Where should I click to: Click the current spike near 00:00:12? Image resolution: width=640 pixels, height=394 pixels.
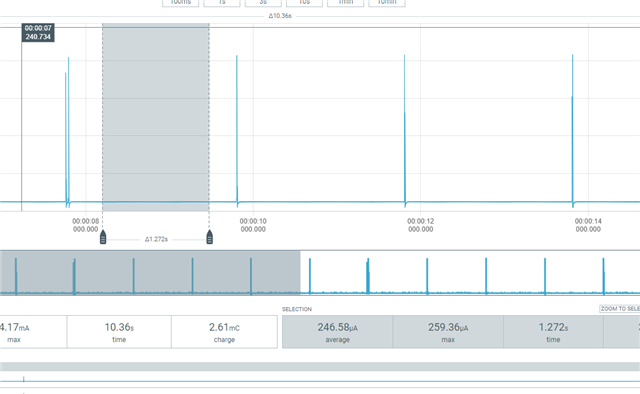404,129
